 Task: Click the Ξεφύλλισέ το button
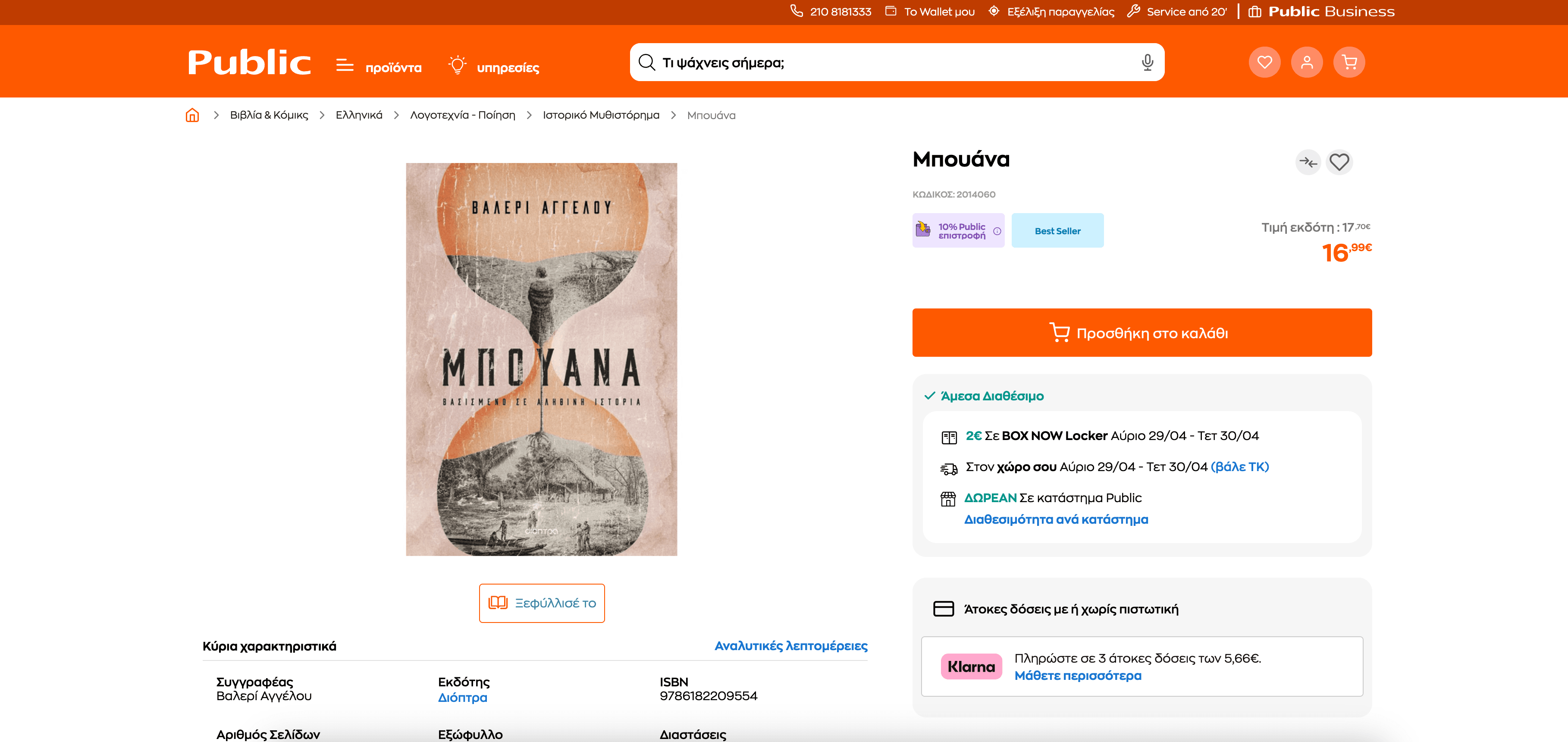pos(542,603)
